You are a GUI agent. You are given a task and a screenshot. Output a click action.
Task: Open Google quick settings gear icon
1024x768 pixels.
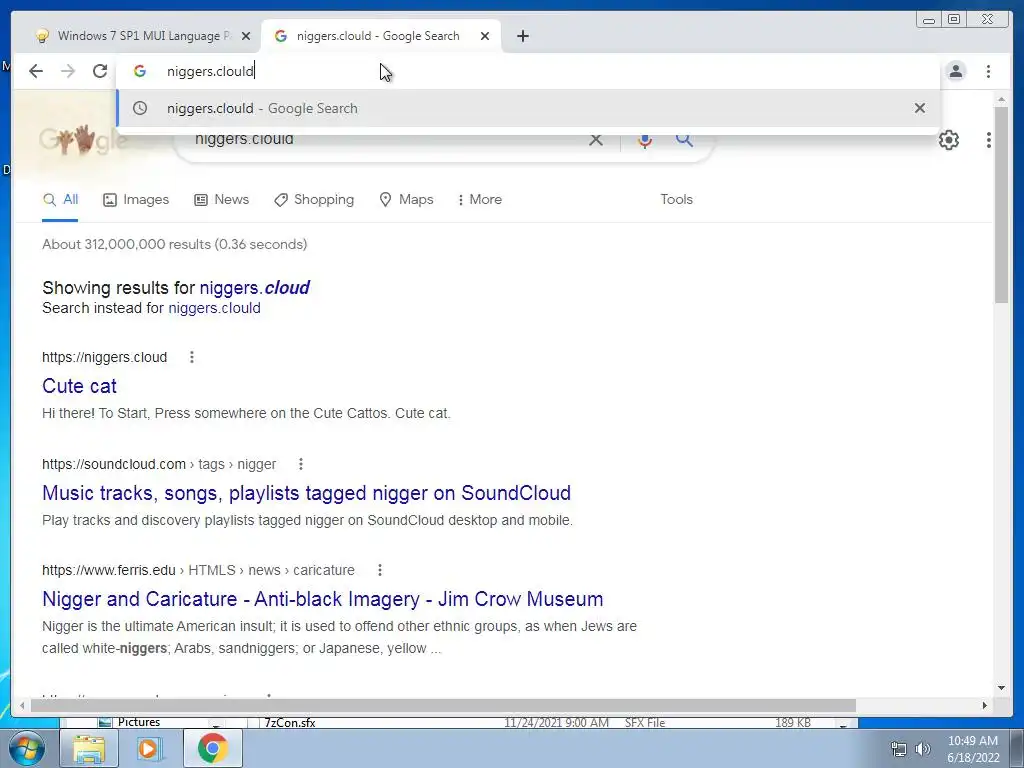click(949, 140)
